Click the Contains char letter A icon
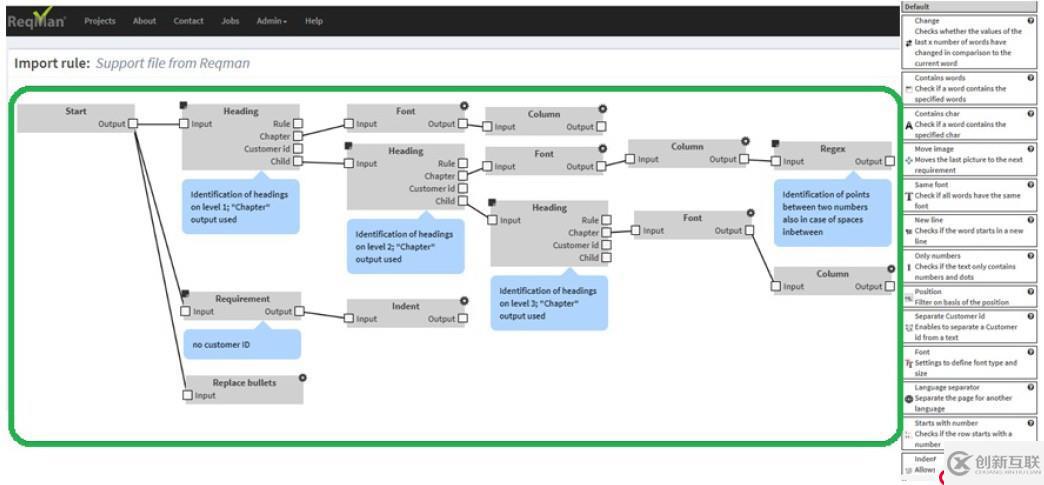The width and height of the screenshot is (1044, 485). (x=909, y=125)
